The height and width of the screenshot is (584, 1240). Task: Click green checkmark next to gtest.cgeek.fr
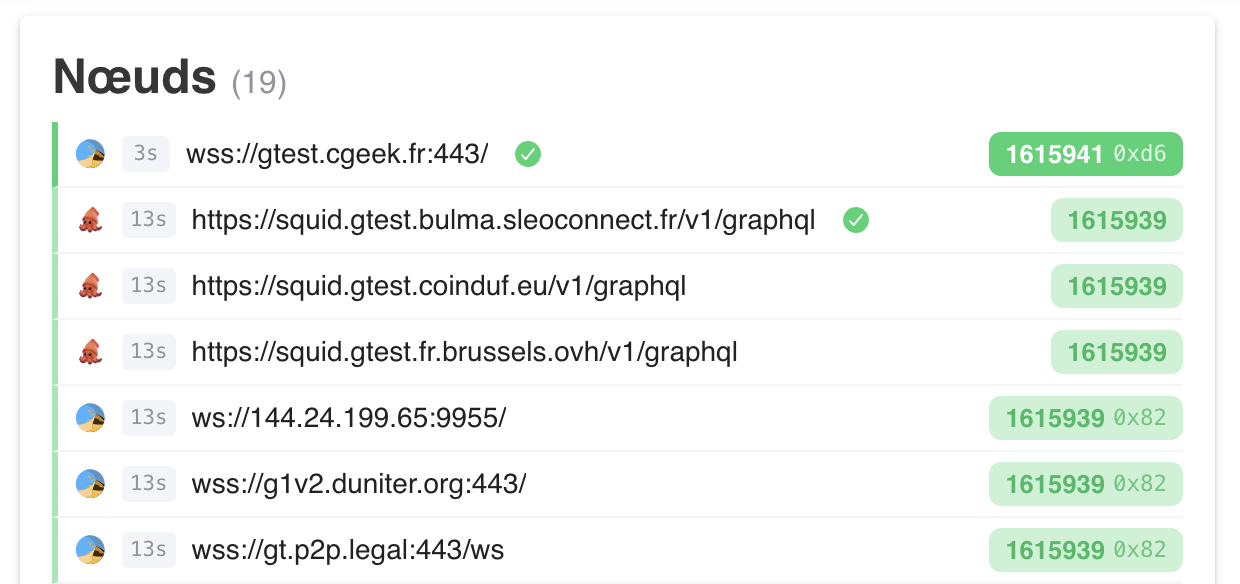tap(528, 154)
